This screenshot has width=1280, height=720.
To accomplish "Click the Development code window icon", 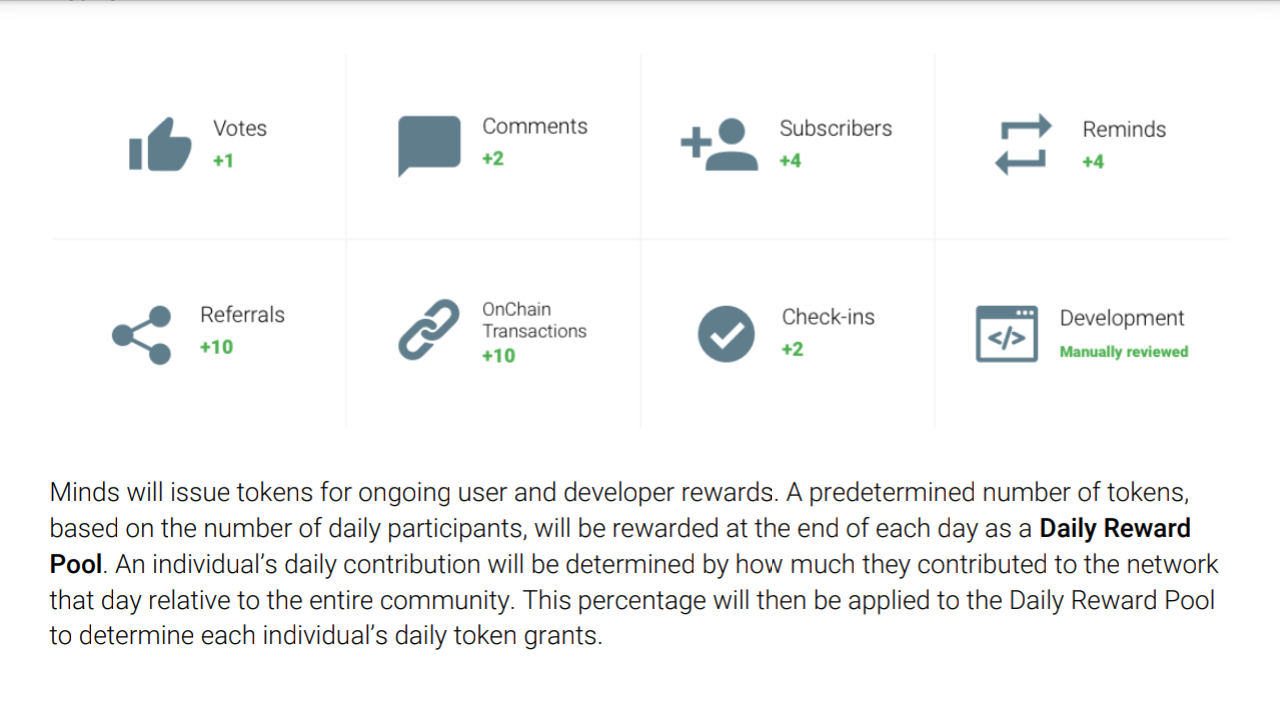I will point(1007,334).
